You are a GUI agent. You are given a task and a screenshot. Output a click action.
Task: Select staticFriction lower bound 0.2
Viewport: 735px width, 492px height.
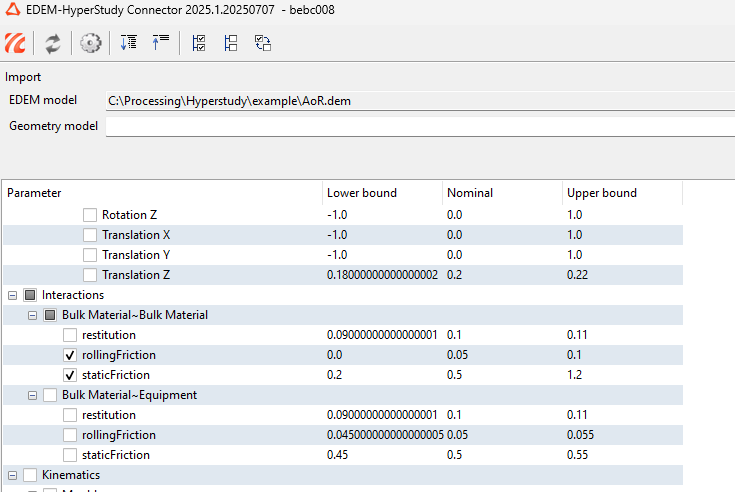[334, 375]
